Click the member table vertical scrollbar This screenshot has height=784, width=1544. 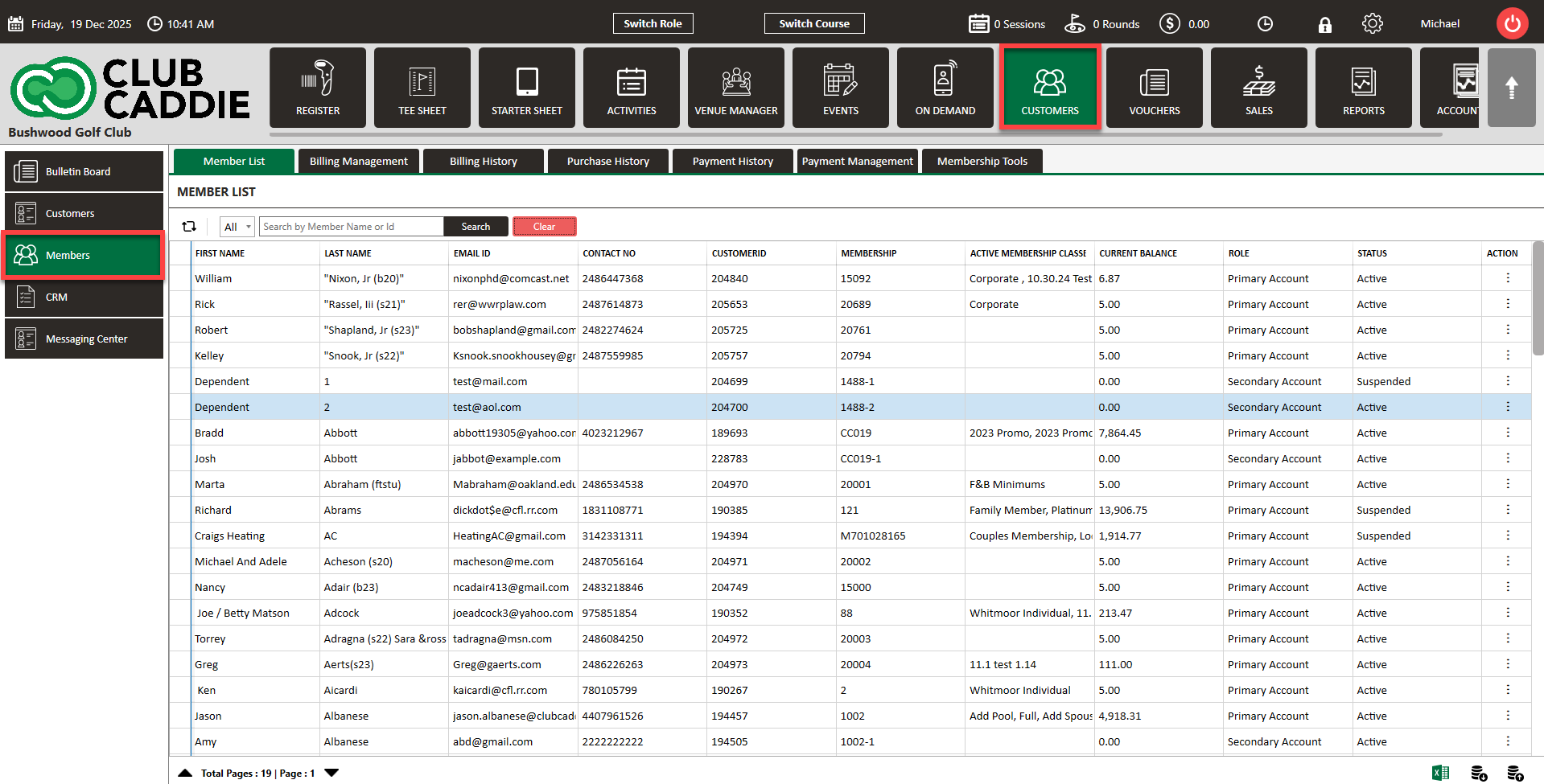coord(1538,298)
